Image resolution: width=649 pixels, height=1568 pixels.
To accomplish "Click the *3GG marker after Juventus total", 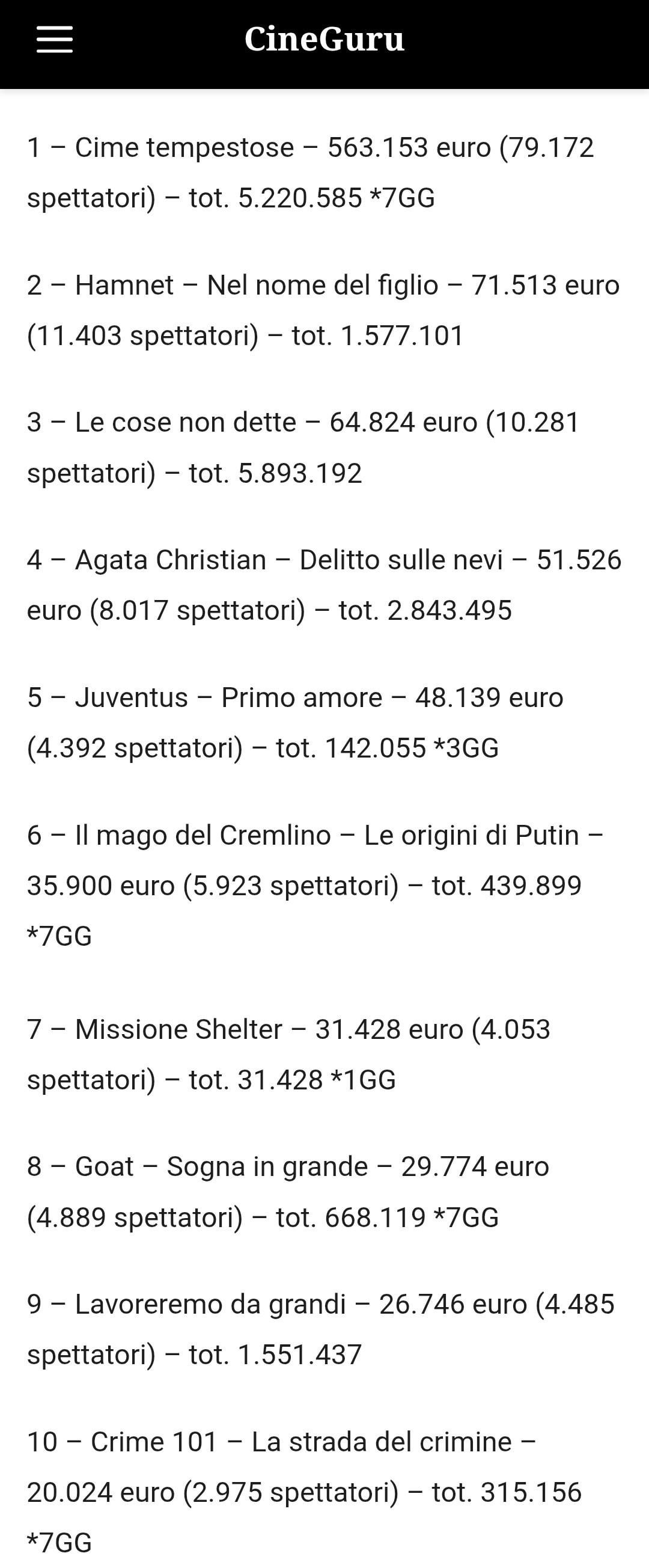I will click(466, 748).
